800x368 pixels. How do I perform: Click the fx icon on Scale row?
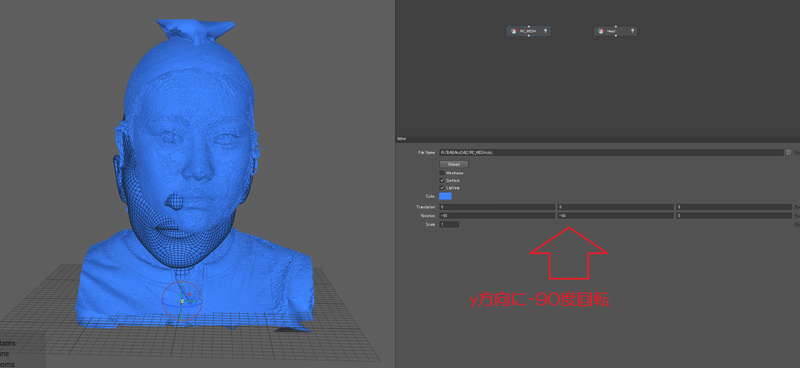(796, 225)
